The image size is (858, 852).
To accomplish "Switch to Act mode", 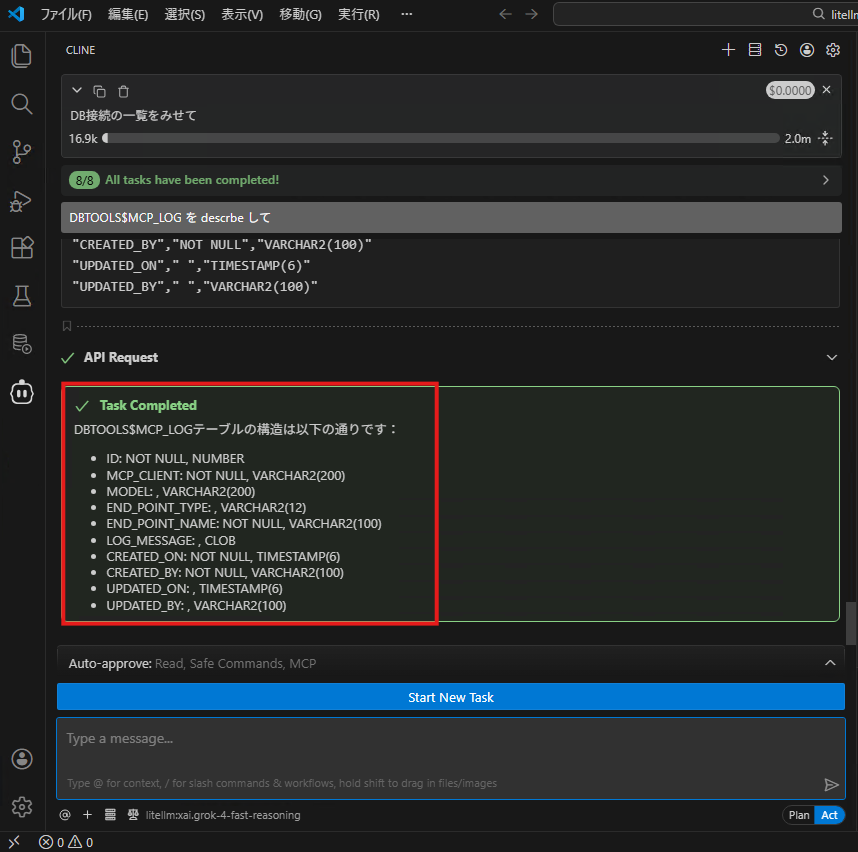I will (829, 815).
